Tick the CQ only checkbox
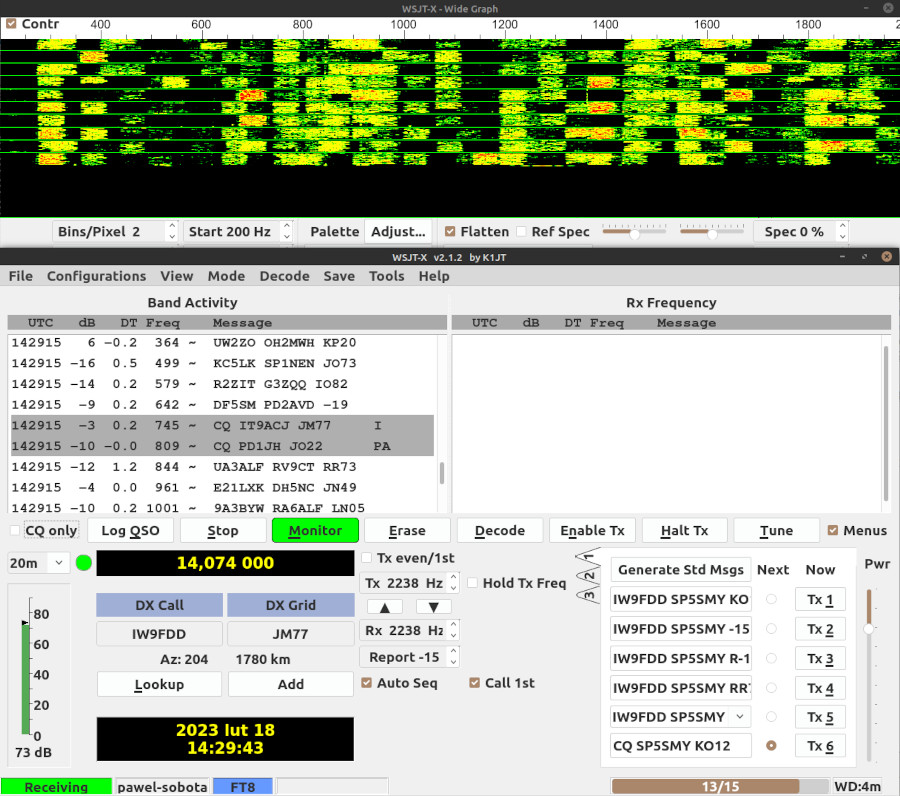 [x=15, y=530]
